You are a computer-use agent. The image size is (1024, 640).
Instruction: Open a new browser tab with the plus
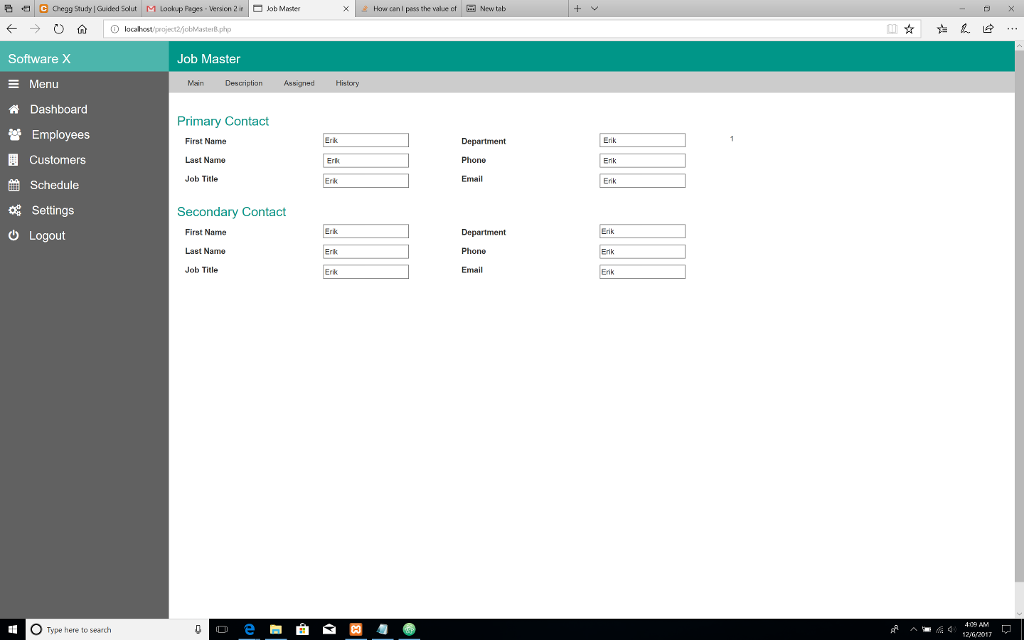578,8
